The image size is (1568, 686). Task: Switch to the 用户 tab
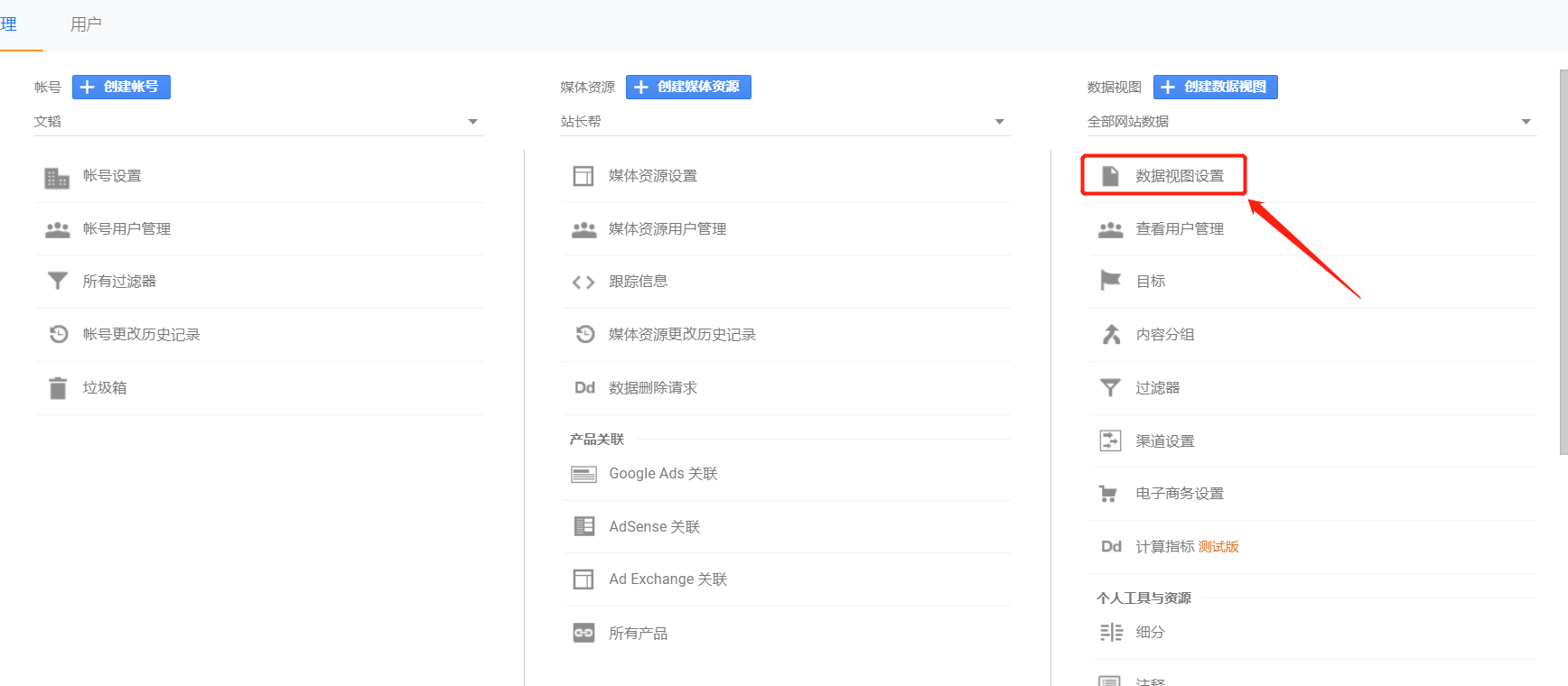(86, 24)
